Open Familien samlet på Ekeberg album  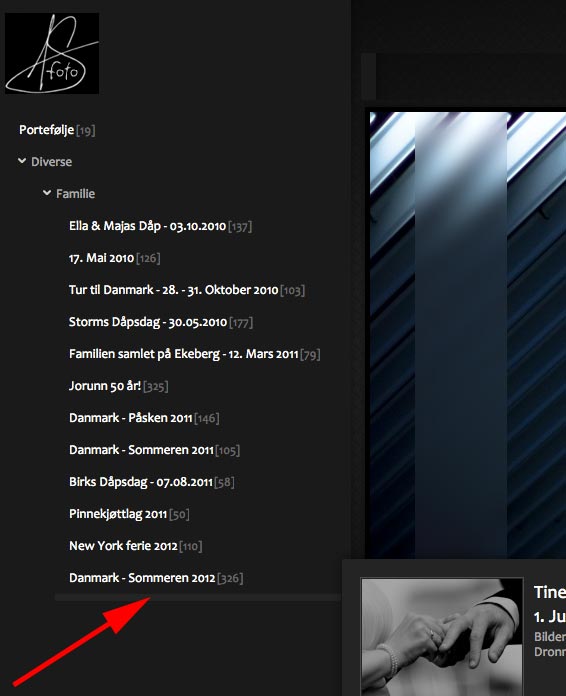(183, 354)
